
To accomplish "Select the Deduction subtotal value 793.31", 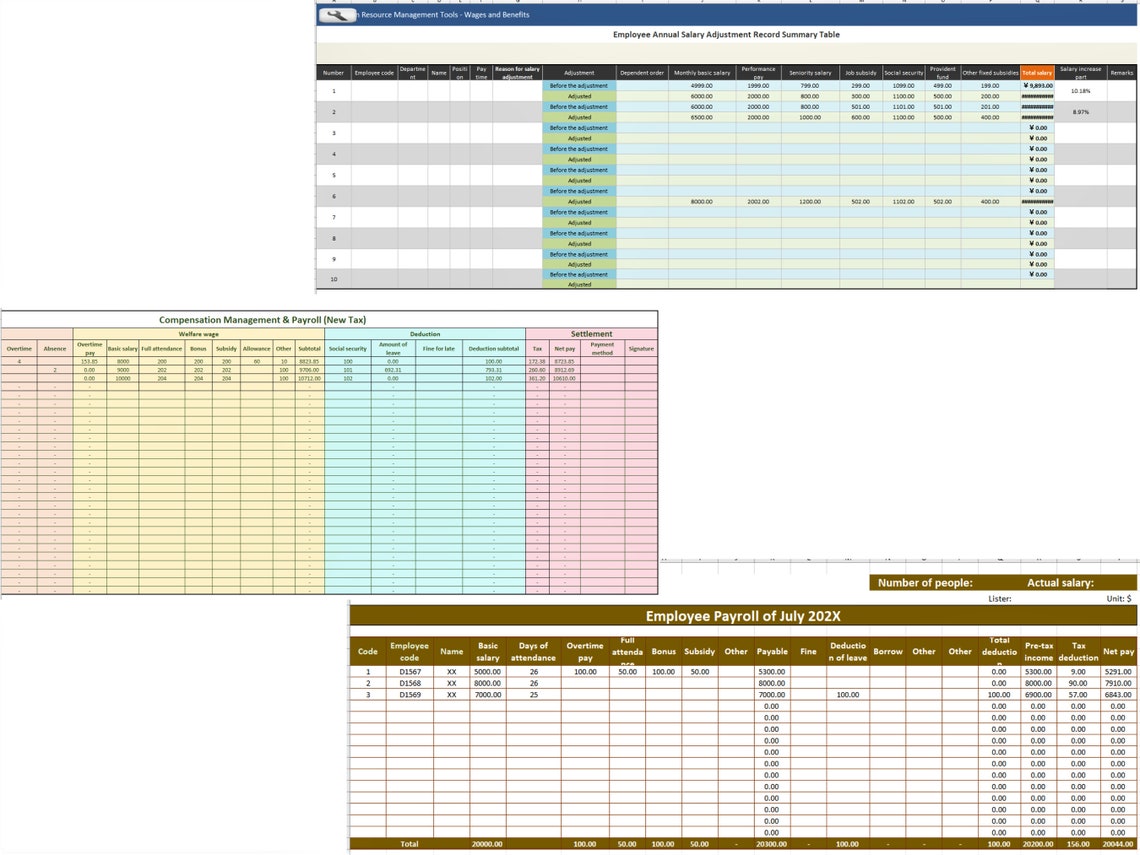I will point(494,368).
